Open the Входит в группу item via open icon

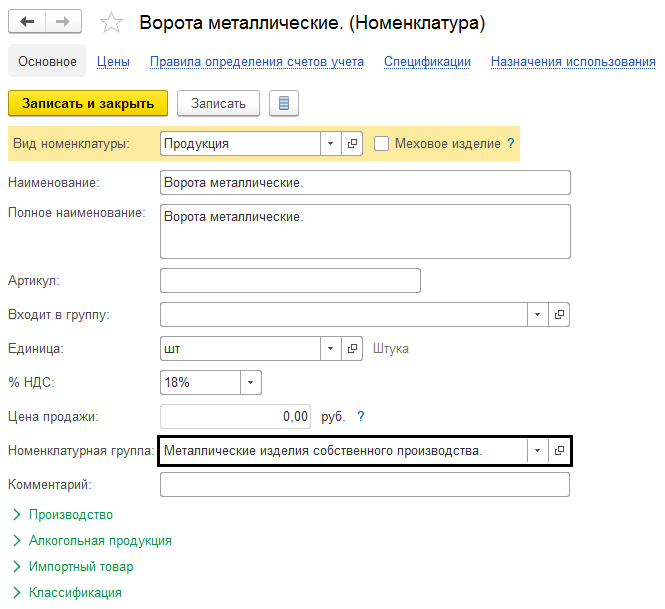click(560, 314)
